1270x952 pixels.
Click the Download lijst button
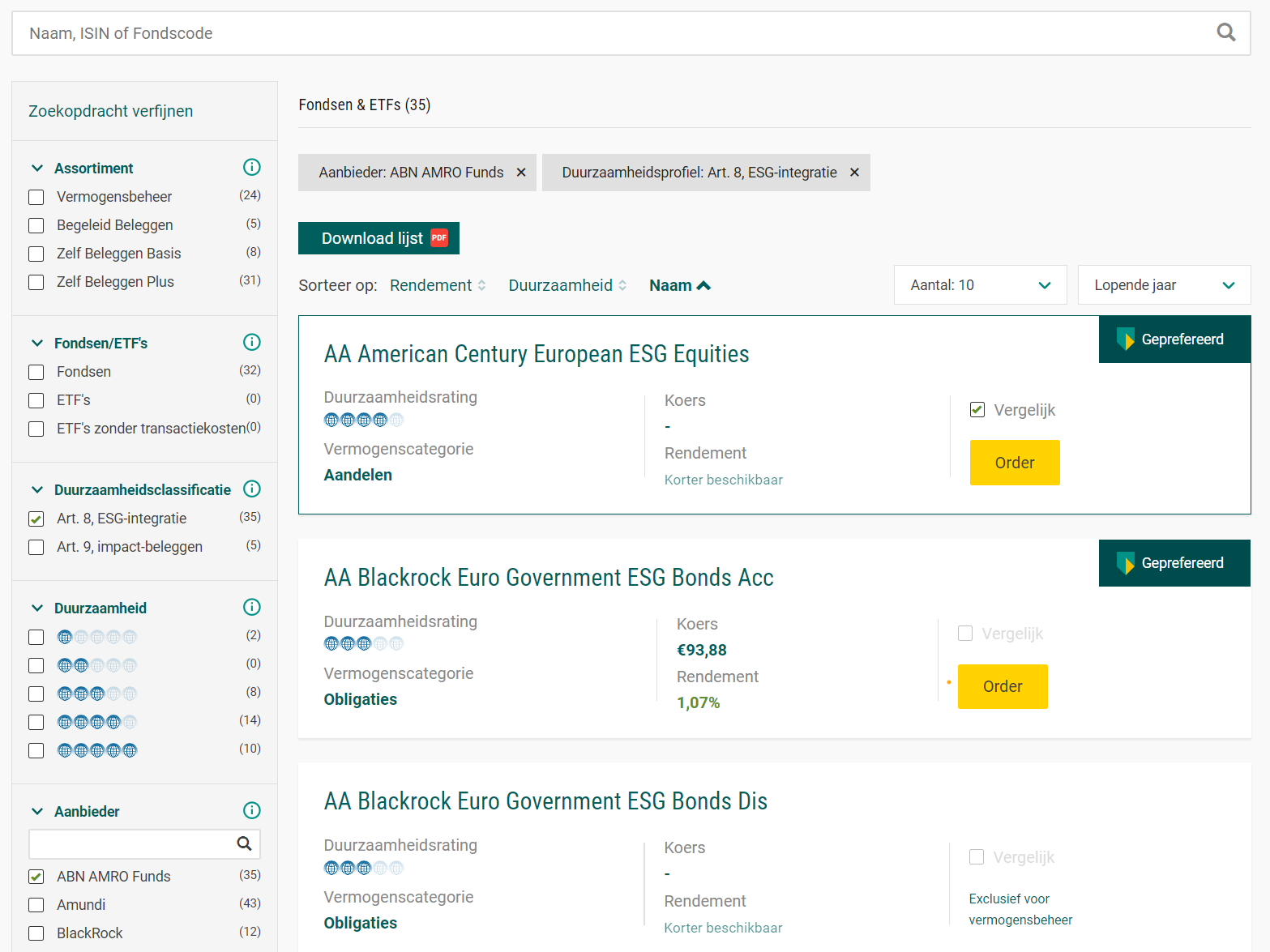378,238
